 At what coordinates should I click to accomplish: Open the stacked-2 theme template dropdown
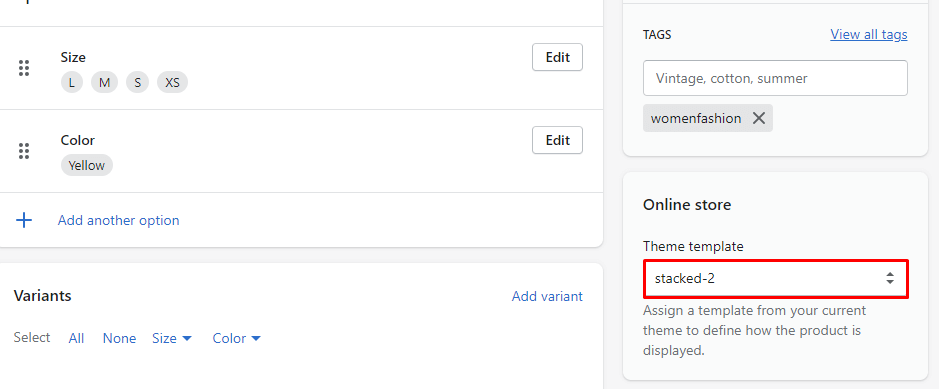coord(776,278)
